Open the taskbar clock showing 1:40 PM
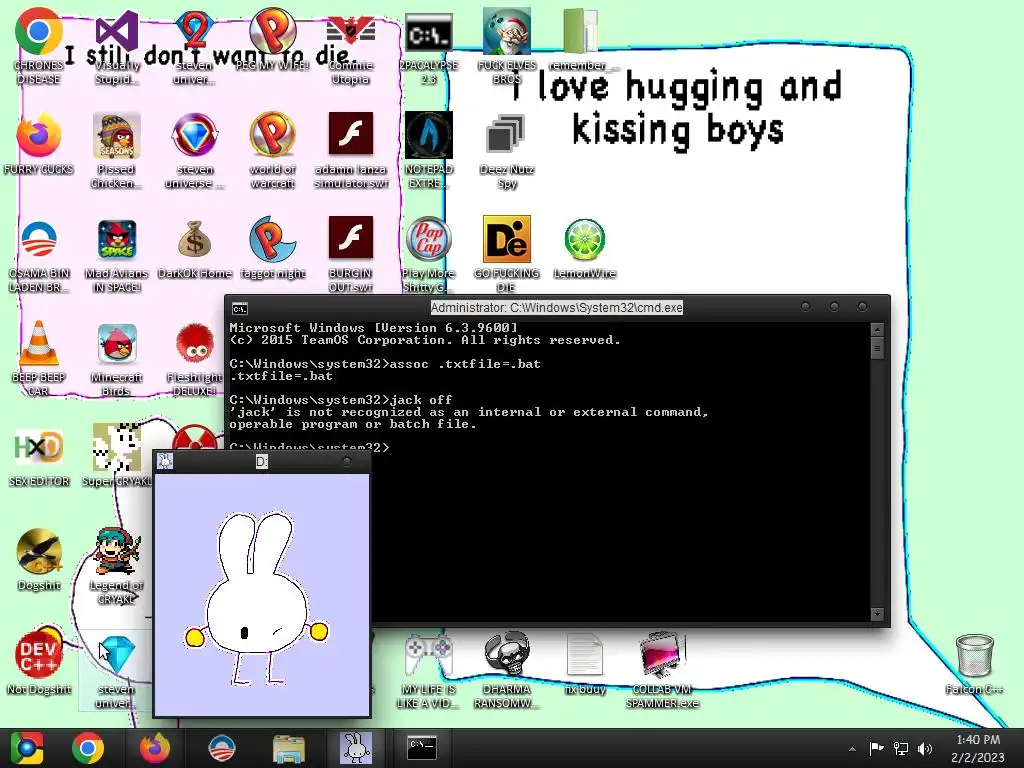Image resolution: width=1024 pixels, height=768 pixels. [x=978, y=748]
